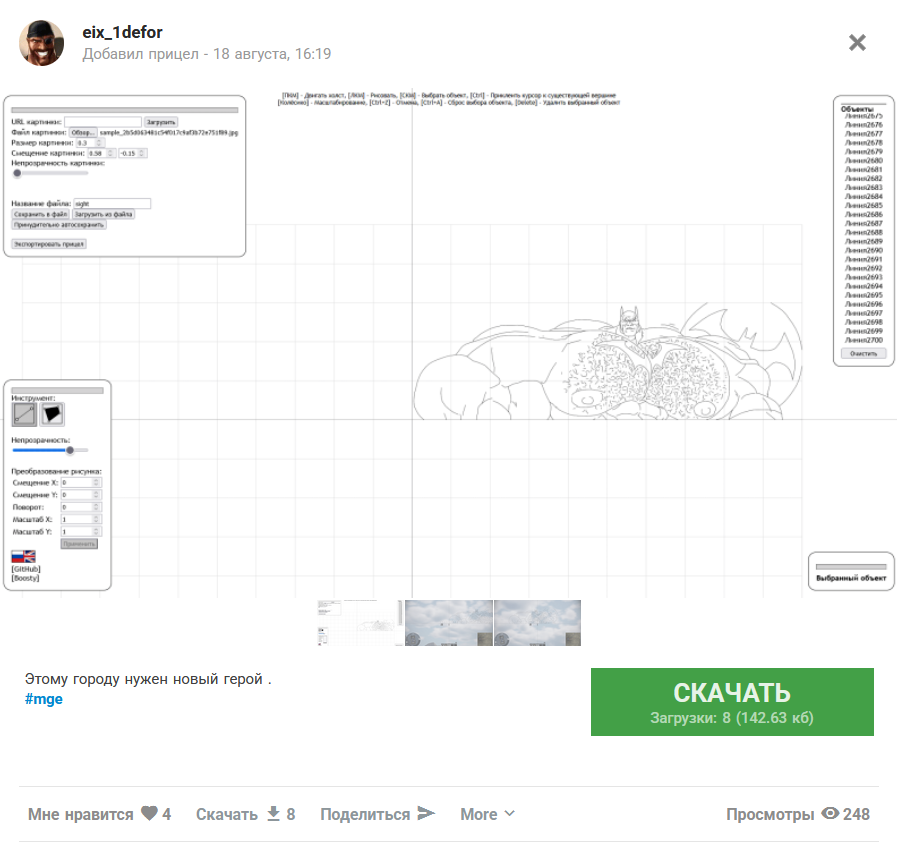The image size is (897, 847).
Task: Like the post via Мне нравится heart
Action: [100, 814]
